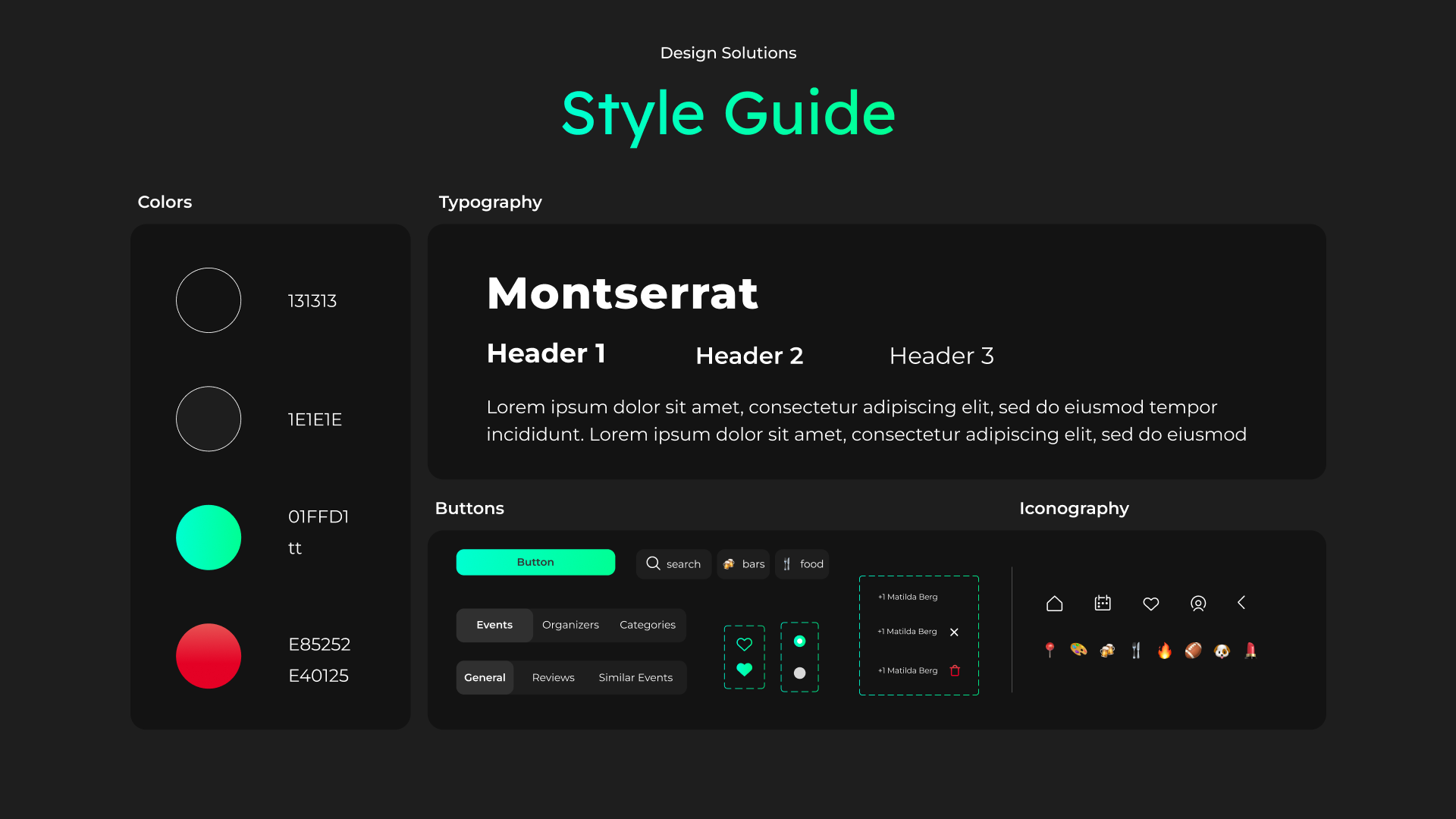
Task: Click the X icon beside Matilda Berg
Action: point(954,632)
